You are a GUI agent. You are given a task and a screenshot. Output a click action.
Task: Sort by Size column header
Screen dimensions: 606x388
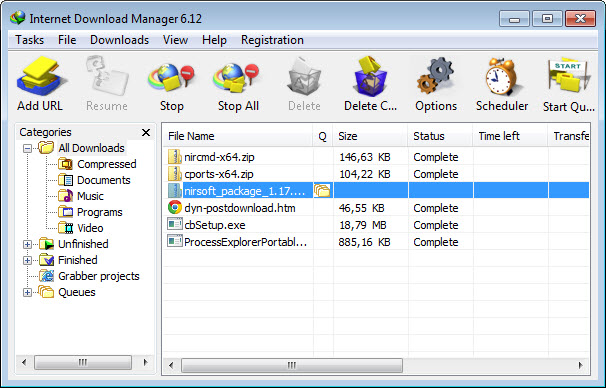[x=370, y=136]
